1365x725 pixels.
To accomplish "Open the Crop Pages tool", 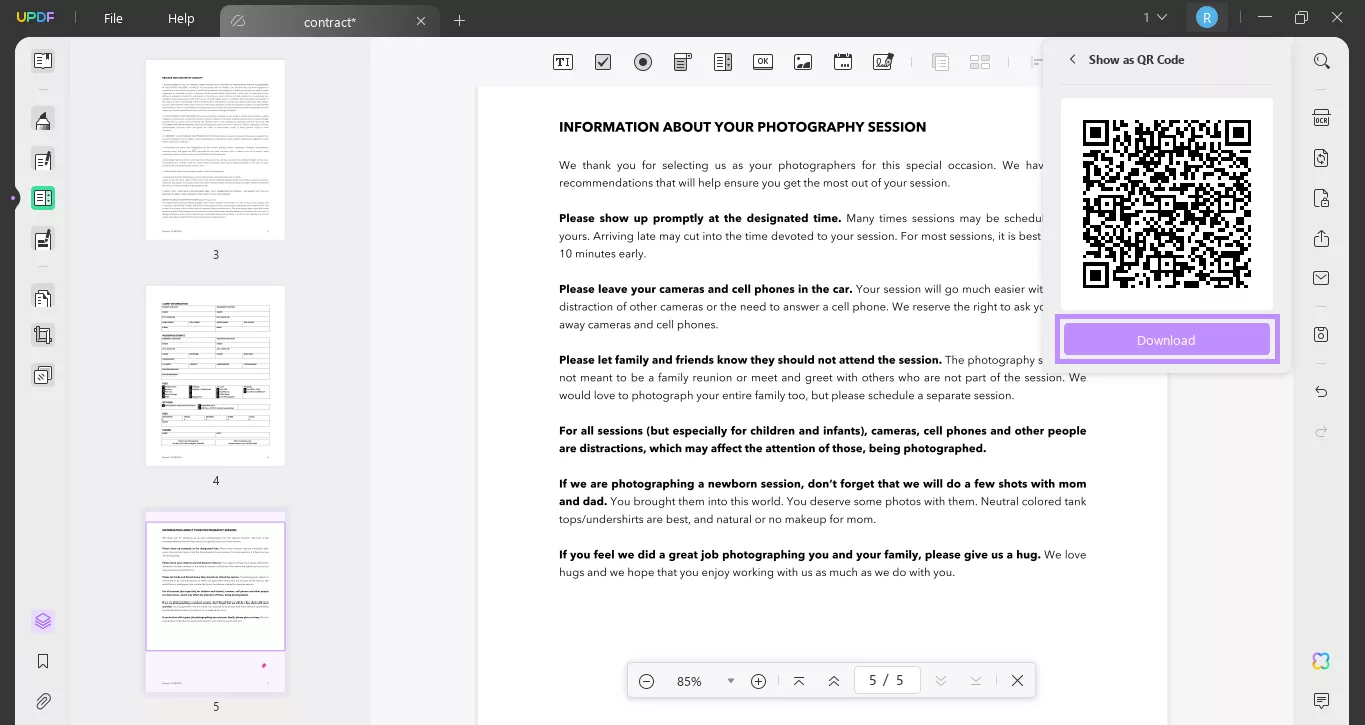I will (x=42, y=336).
